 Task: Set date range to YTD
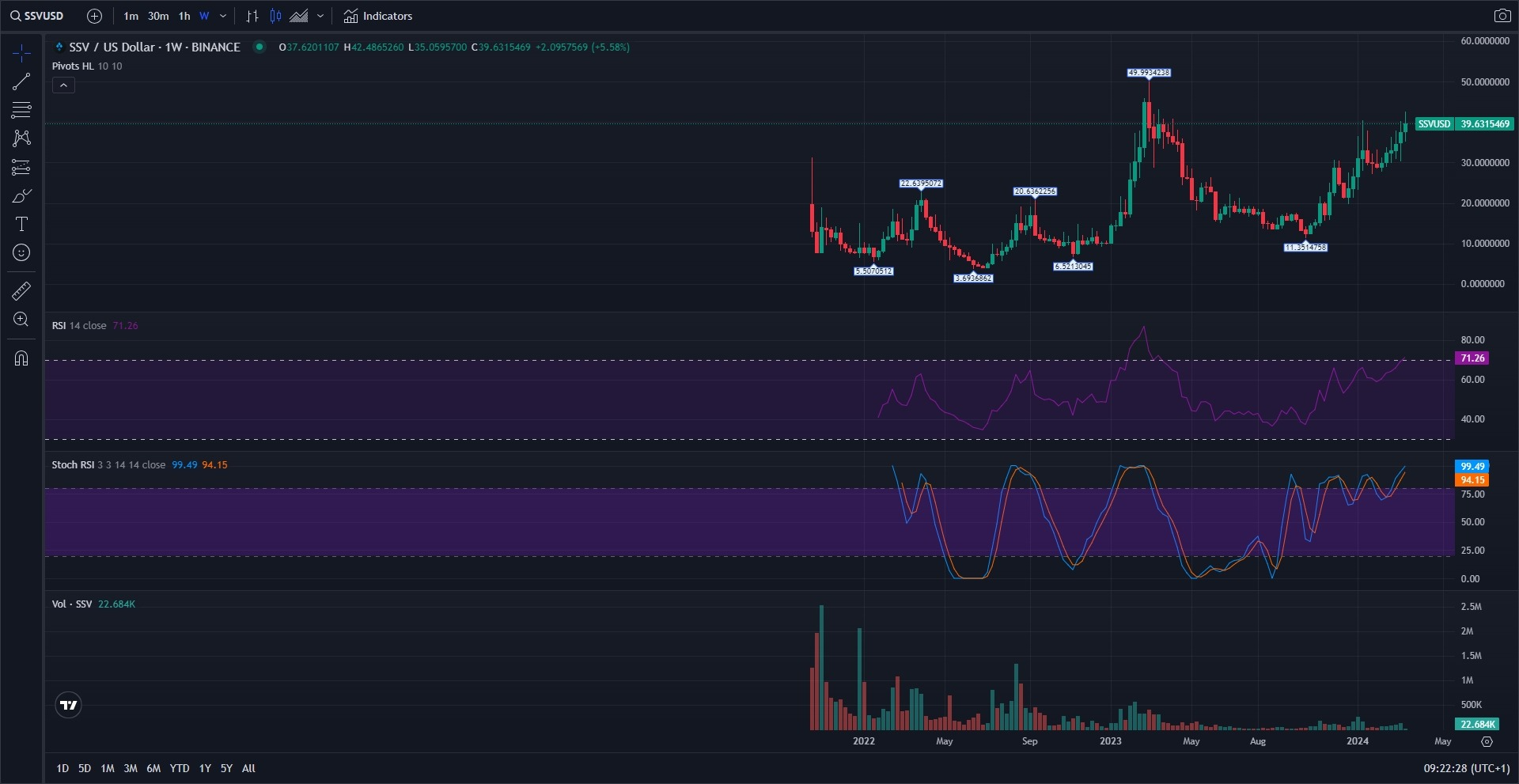tap(180, 768)
